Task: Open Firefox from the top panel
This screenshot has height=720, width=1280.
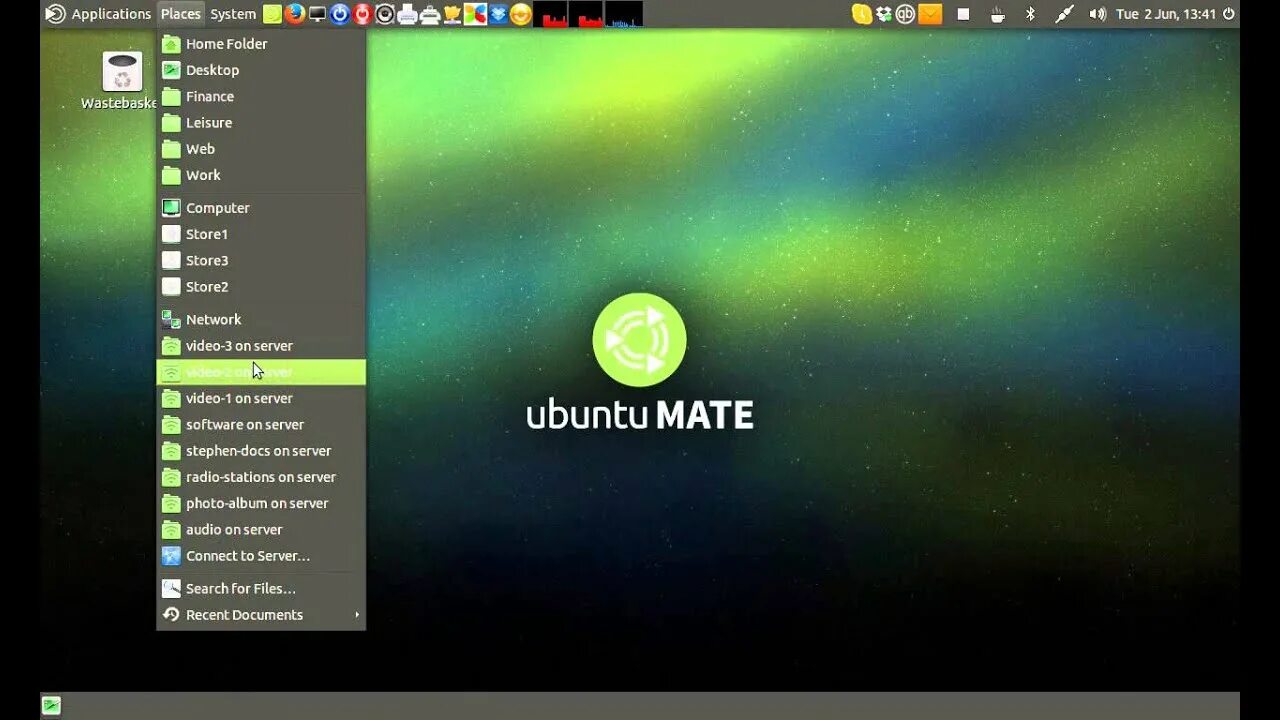Action: coord(294,14)
